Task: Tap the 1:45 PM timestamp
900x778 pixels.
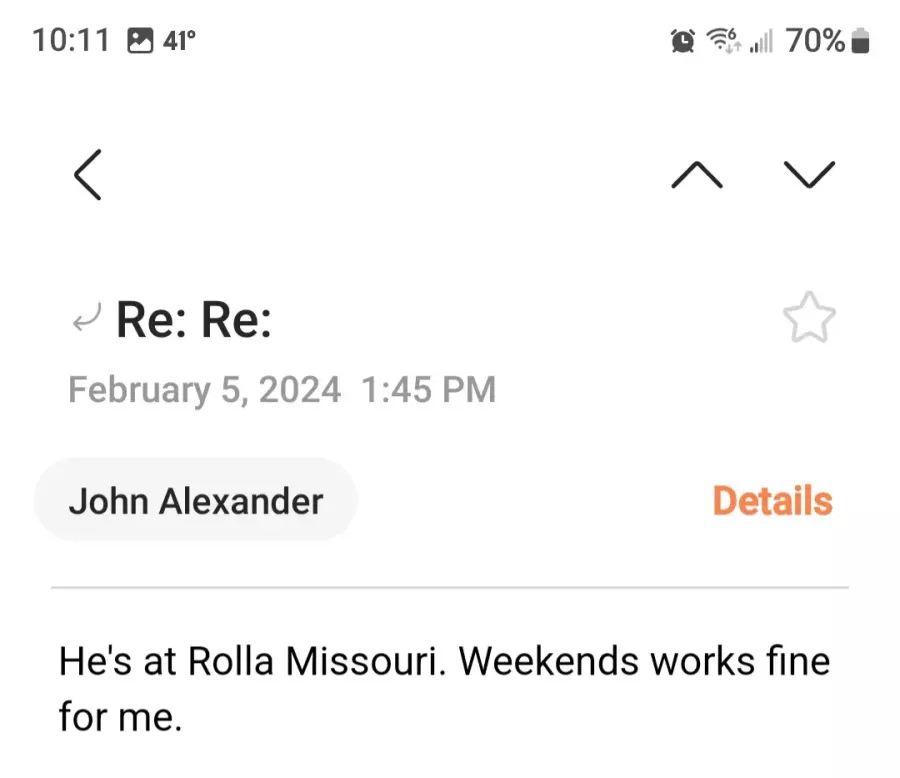Action: coord(428,390)
